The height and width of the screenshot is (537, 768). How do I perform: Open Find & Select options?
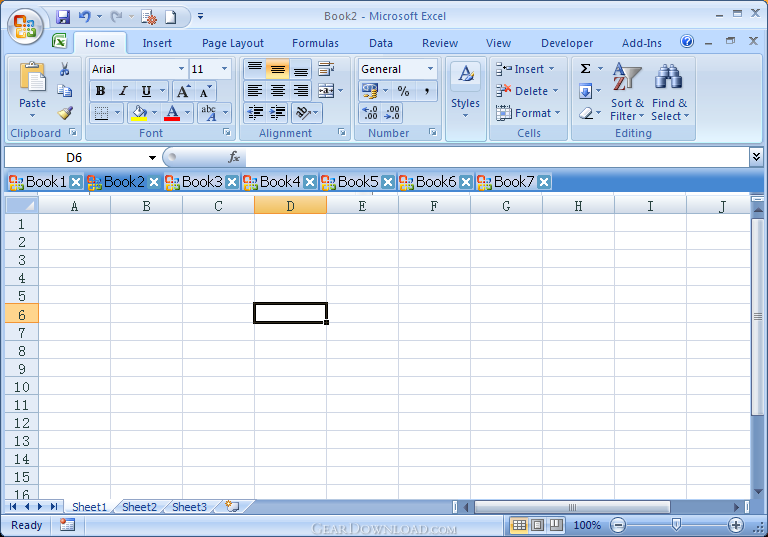coord(670,92)
